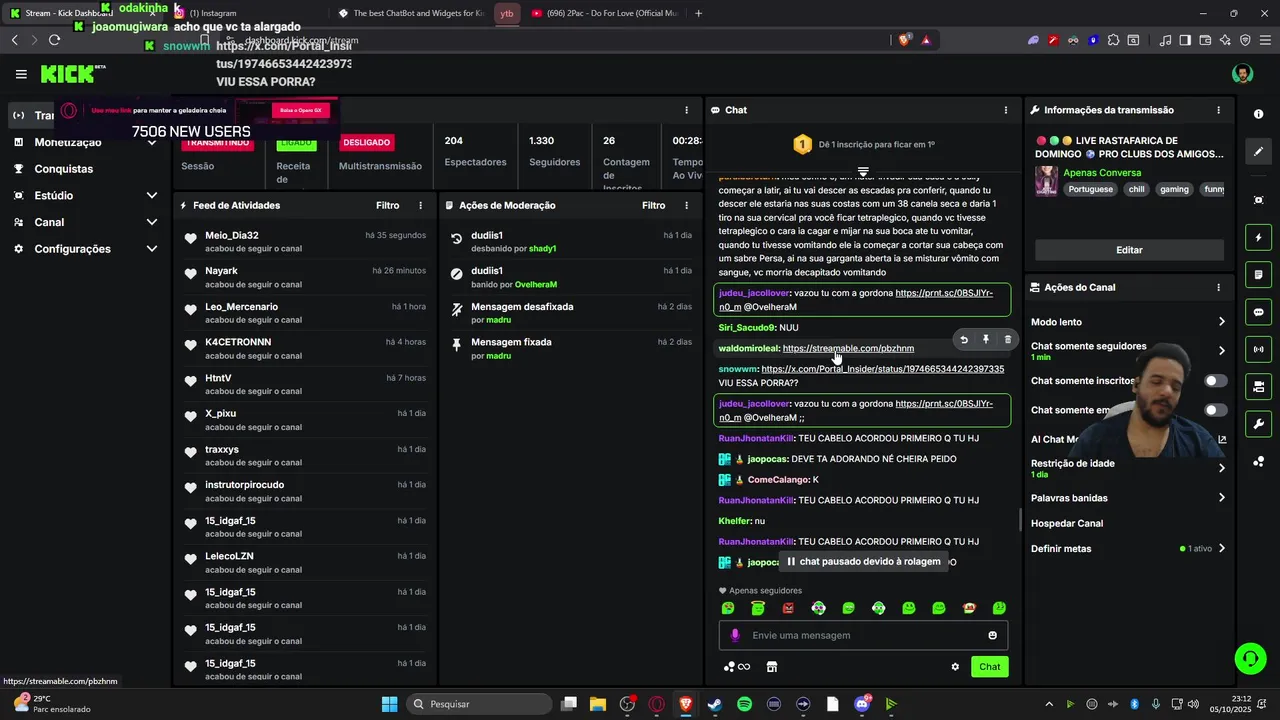Open the user avatar menu
Image resolution: width=1280 pixels, height=720 pixels.
tap(1242, 74)
